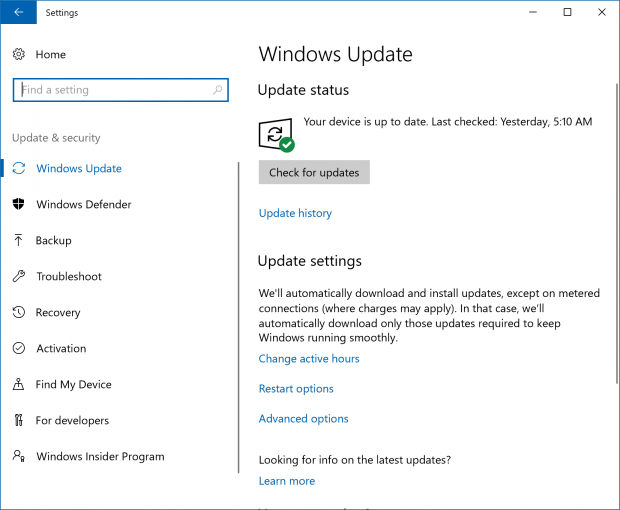Click the 'Update & security' heading text
Image resolution: width=620 pixels, height=510 pixels.
tap(56, 138)
